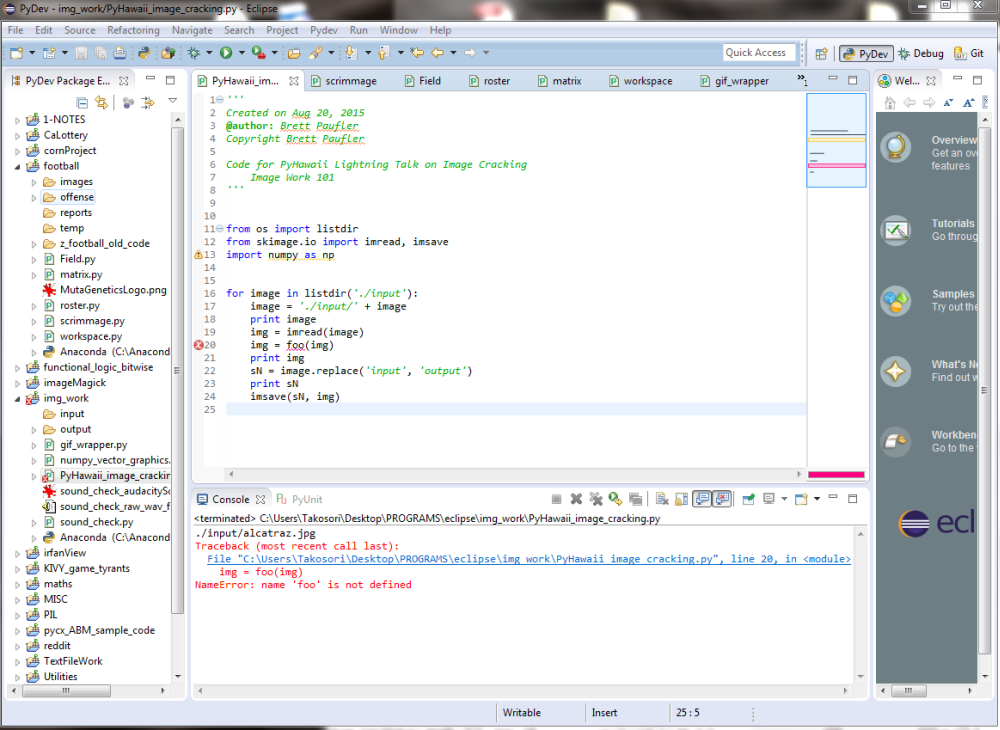The width and height of the screenshot is (1000, 730).
Task: Toggle Scroll Lock in Console toolbar
Action: click(681, 499)
